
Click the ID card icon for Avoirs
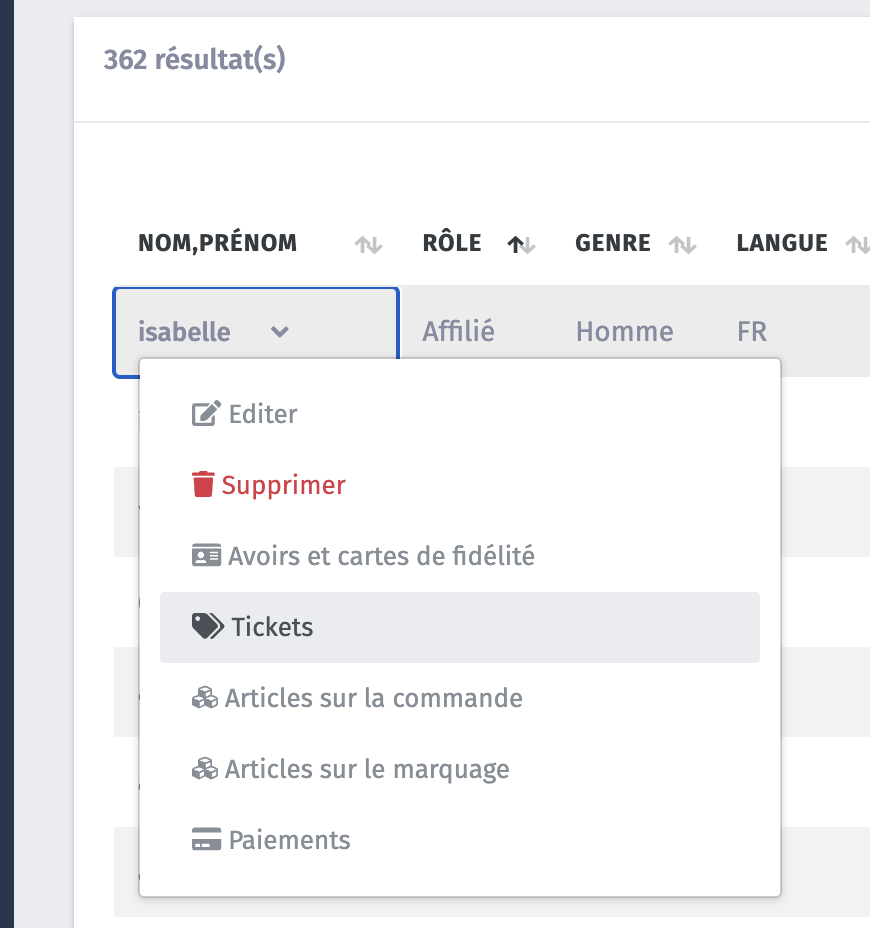click(x=205, y=556)
